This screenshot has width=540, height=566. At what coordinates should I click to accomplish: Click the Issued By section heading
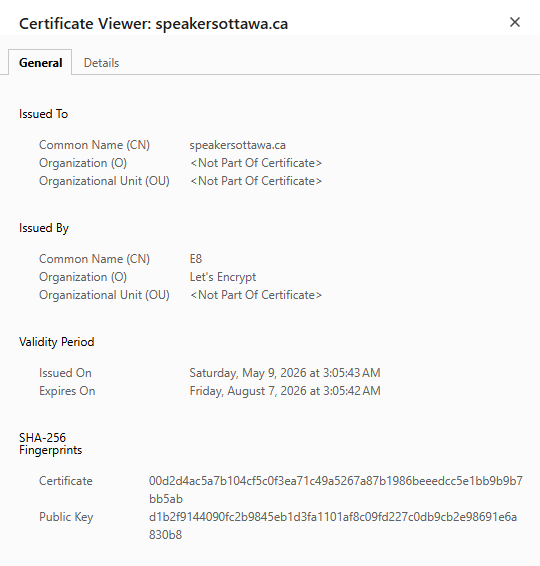(44, 228)
